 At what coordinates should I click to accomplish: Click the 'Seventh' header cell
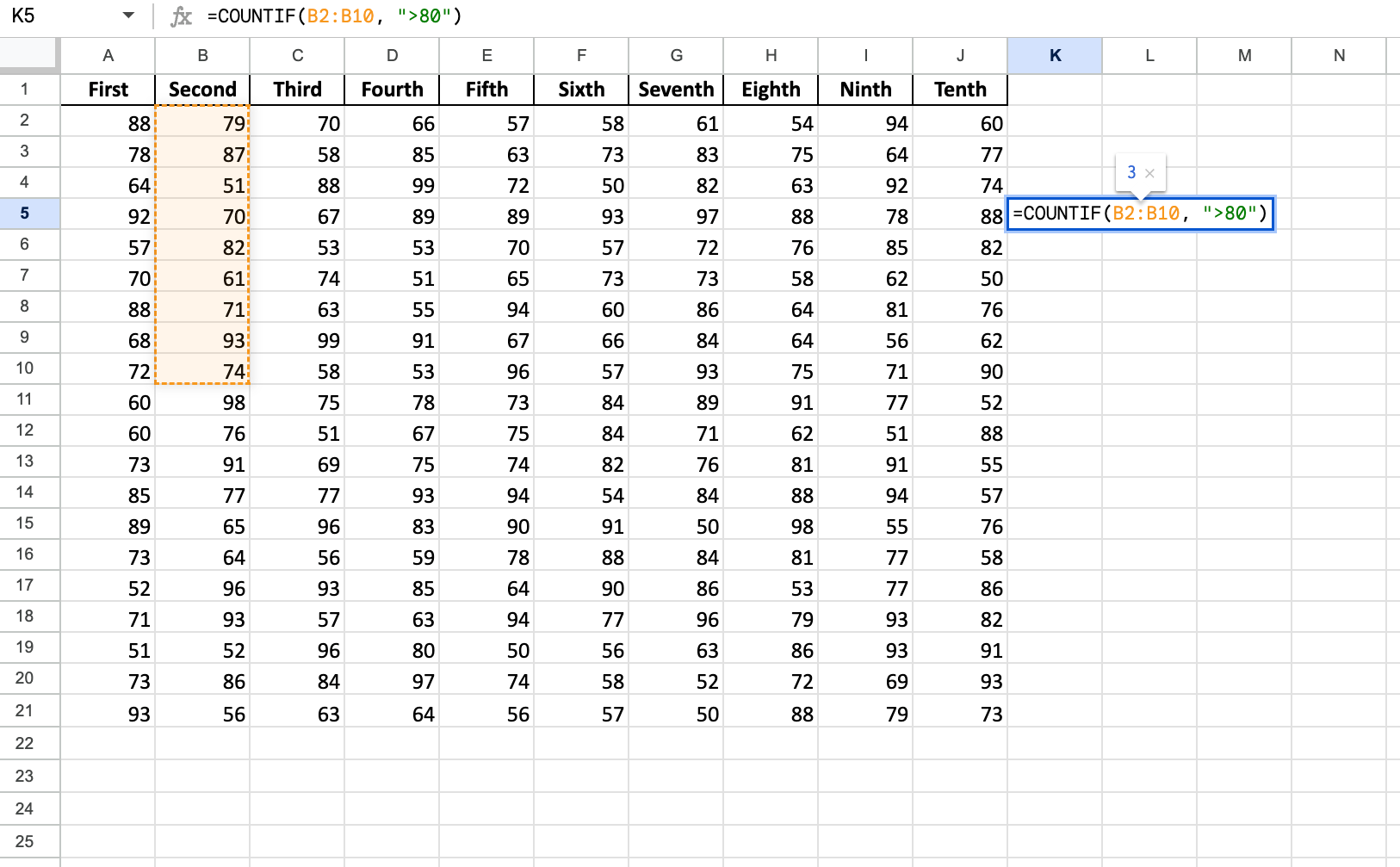pos(676,90)
